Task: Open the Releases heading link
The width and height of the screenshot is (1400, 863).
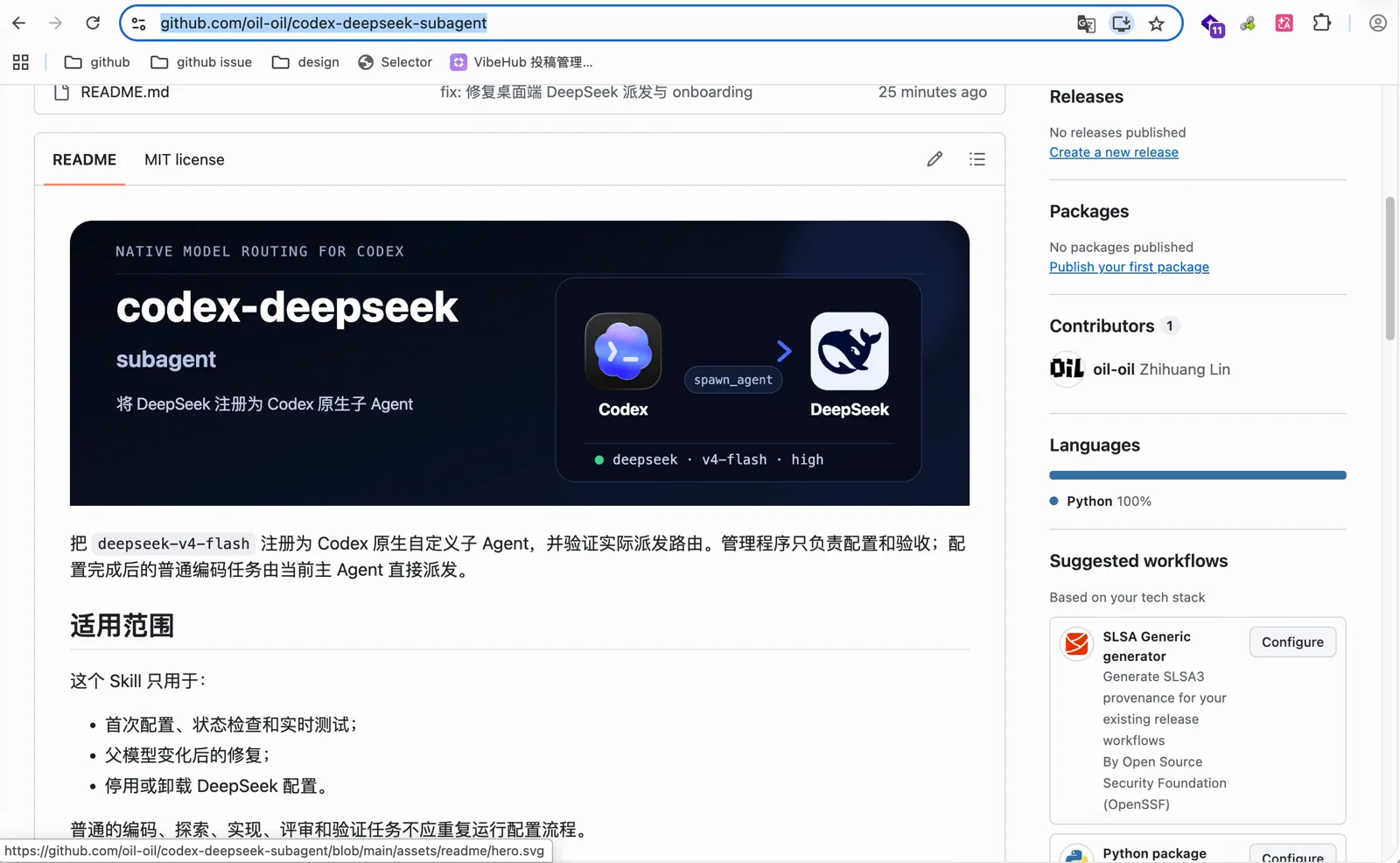Action: [1086, 97]
